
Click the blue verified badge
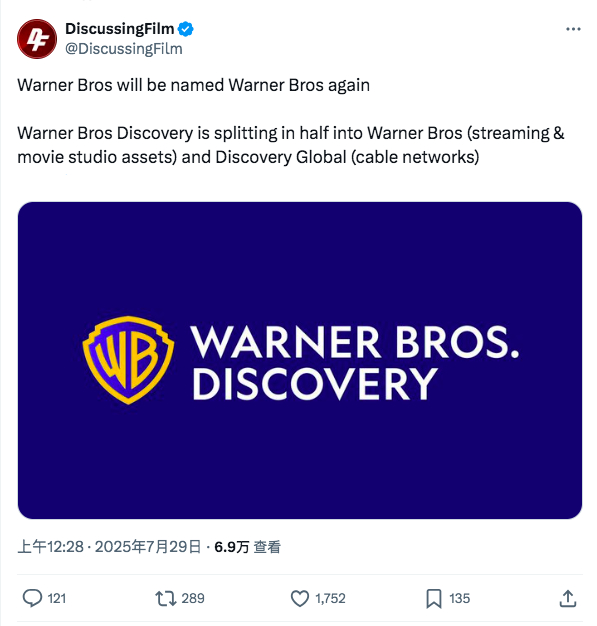coord(185,29)
